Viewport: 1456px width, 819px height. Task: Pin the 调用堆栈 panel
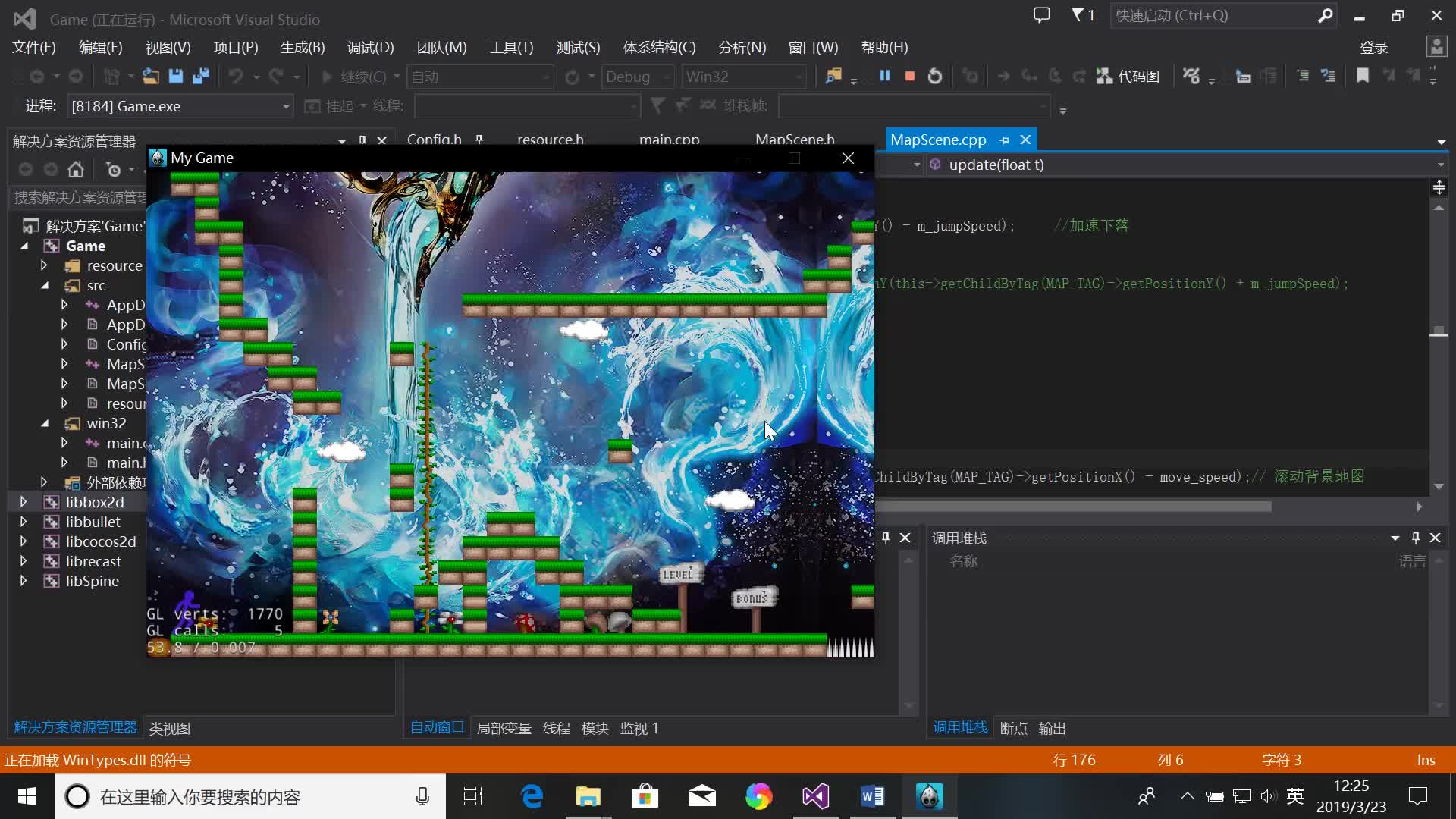tap(1415, 538)
